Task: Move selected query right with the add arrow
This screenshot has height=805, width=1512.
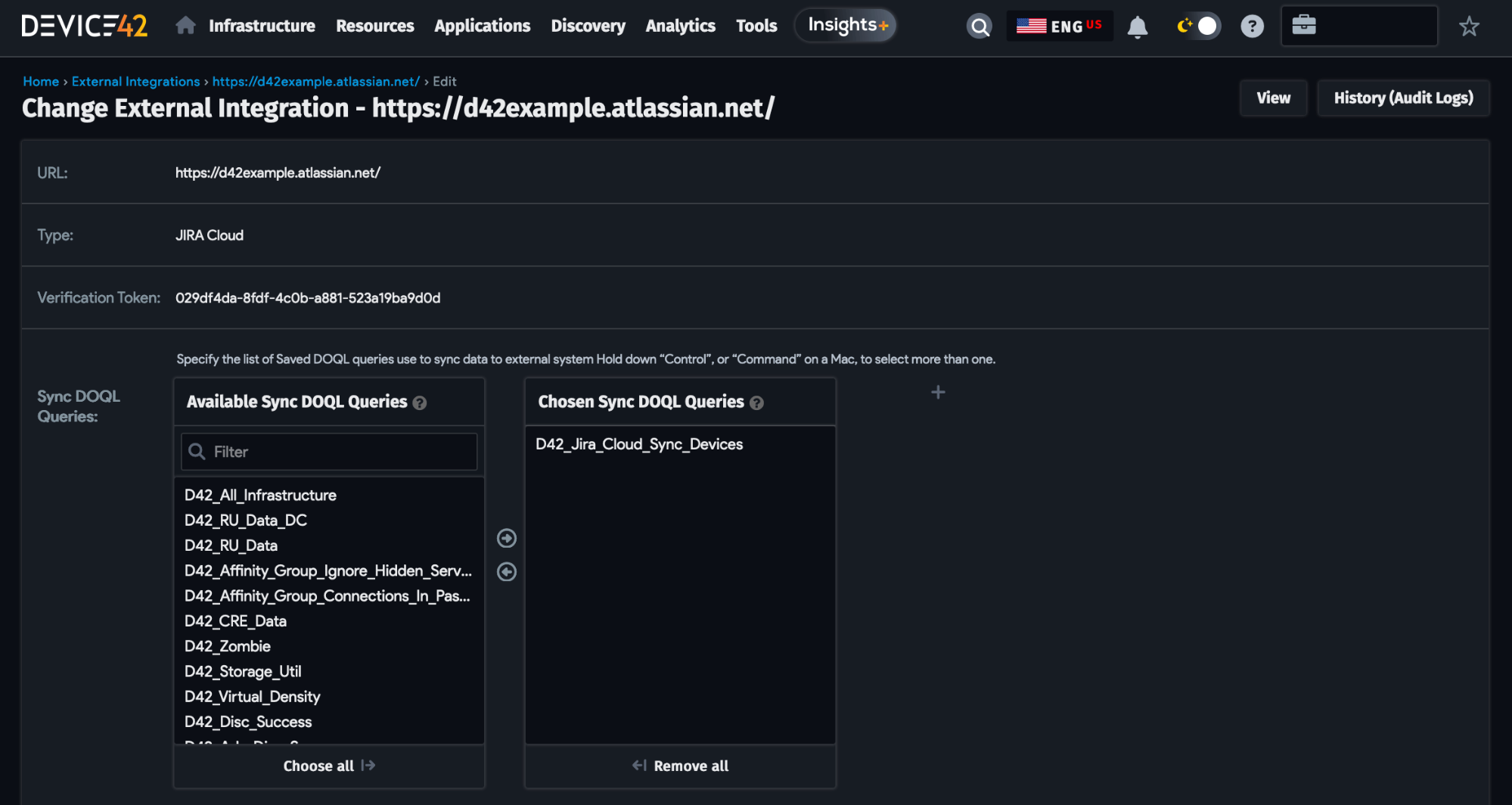Action: [506, 538]
